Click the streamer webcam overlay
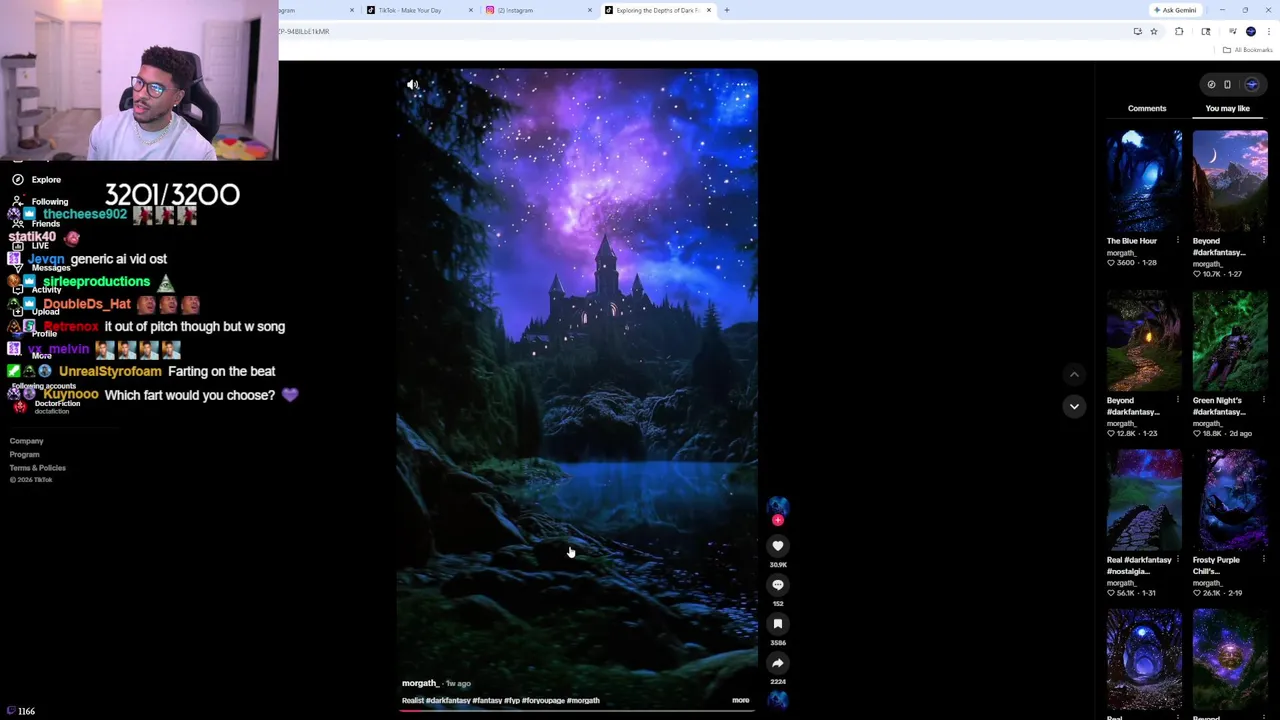 click(139, 80)
